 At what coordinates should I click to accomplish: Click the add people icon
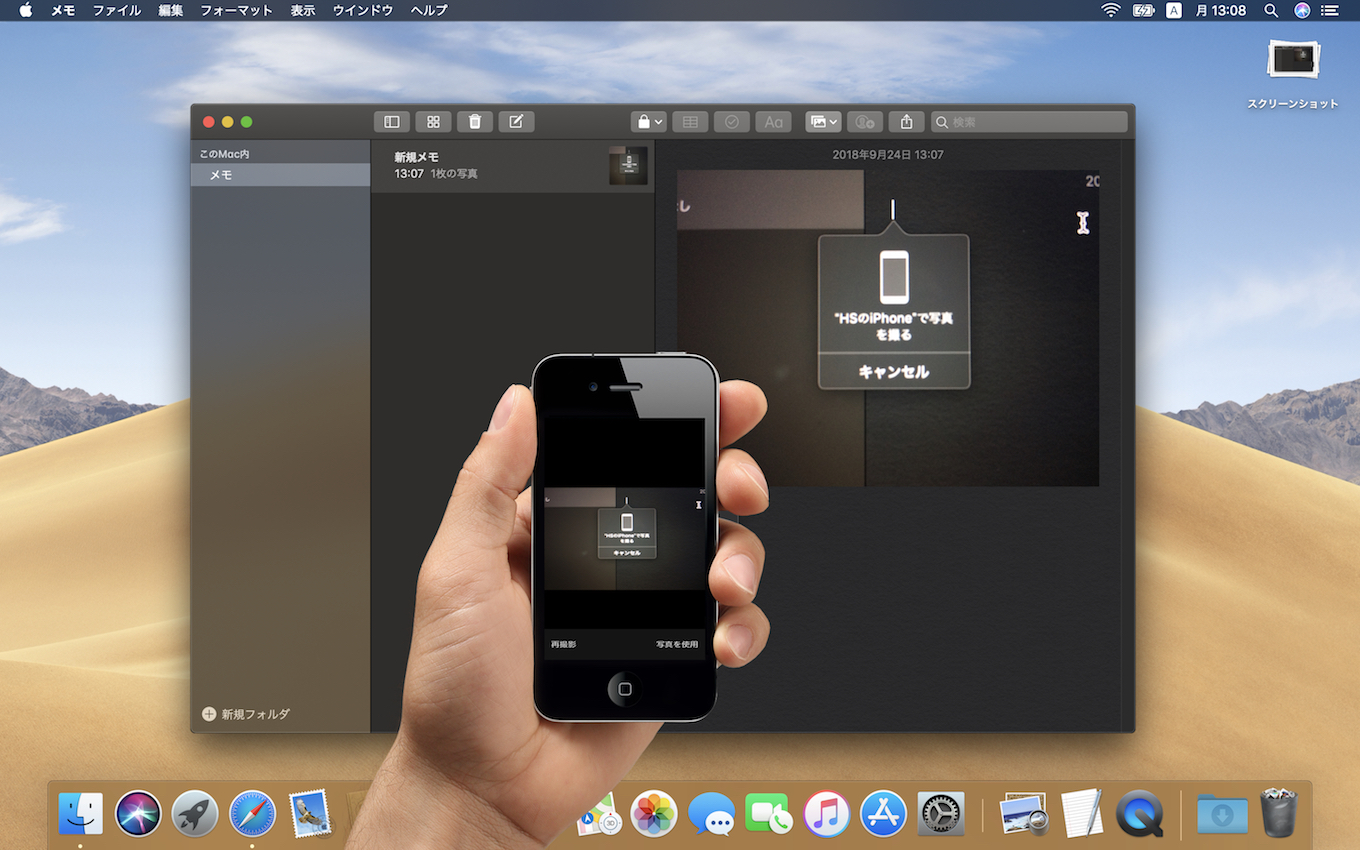click(x=865, y=122)
